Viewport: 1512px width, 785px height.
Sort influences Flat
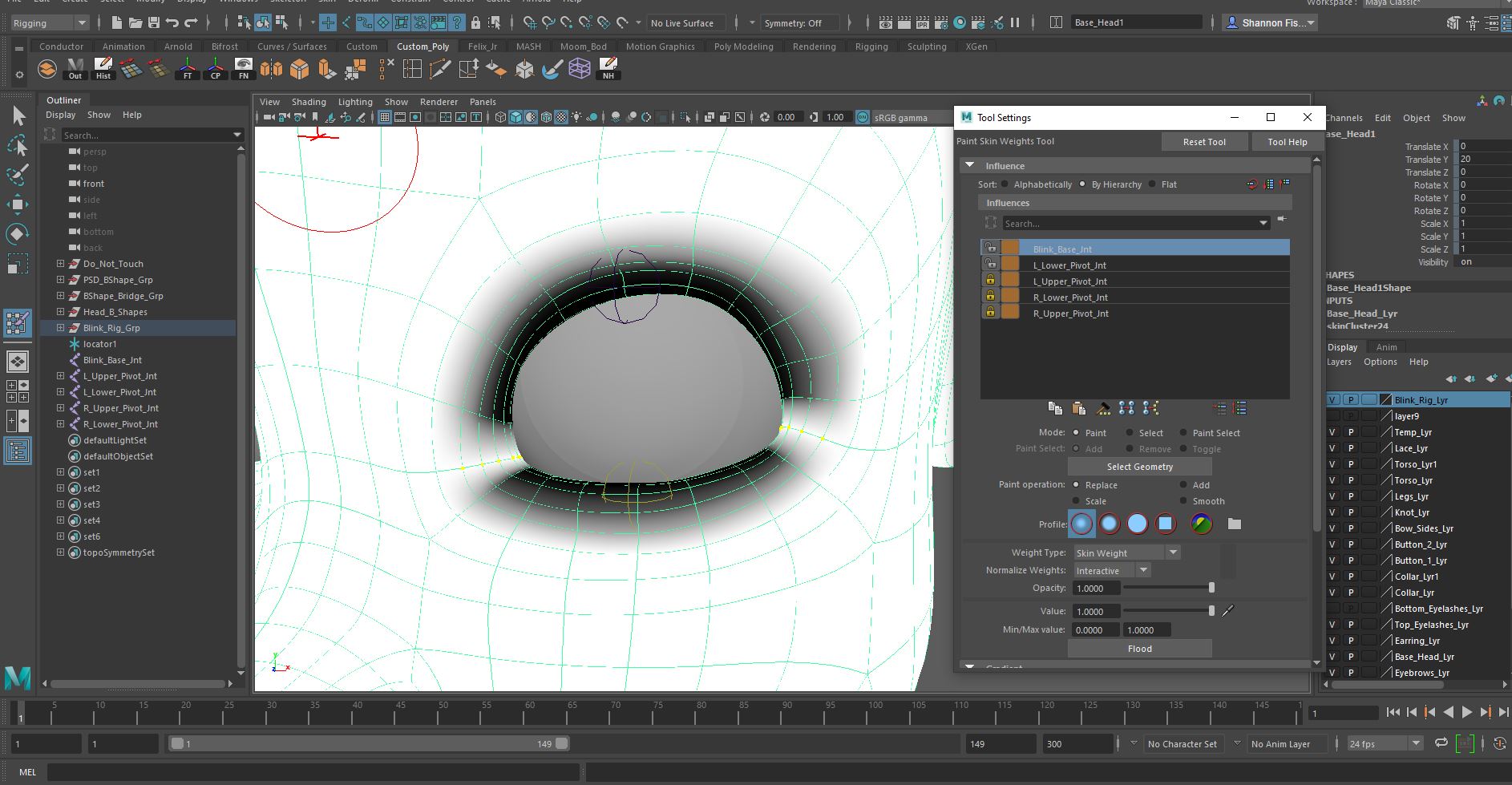[x=1153, y=184]
